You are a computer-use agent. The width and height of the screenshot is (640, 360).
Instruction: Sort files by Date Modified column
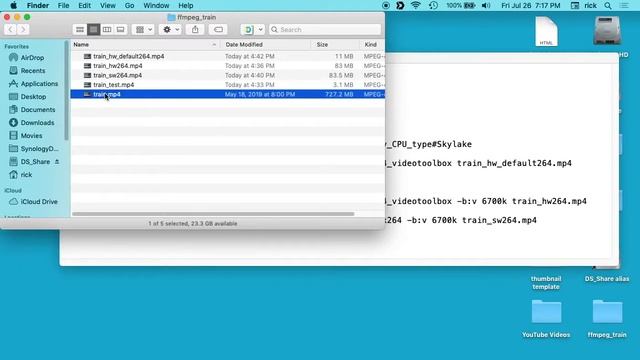tap(266, 44)
